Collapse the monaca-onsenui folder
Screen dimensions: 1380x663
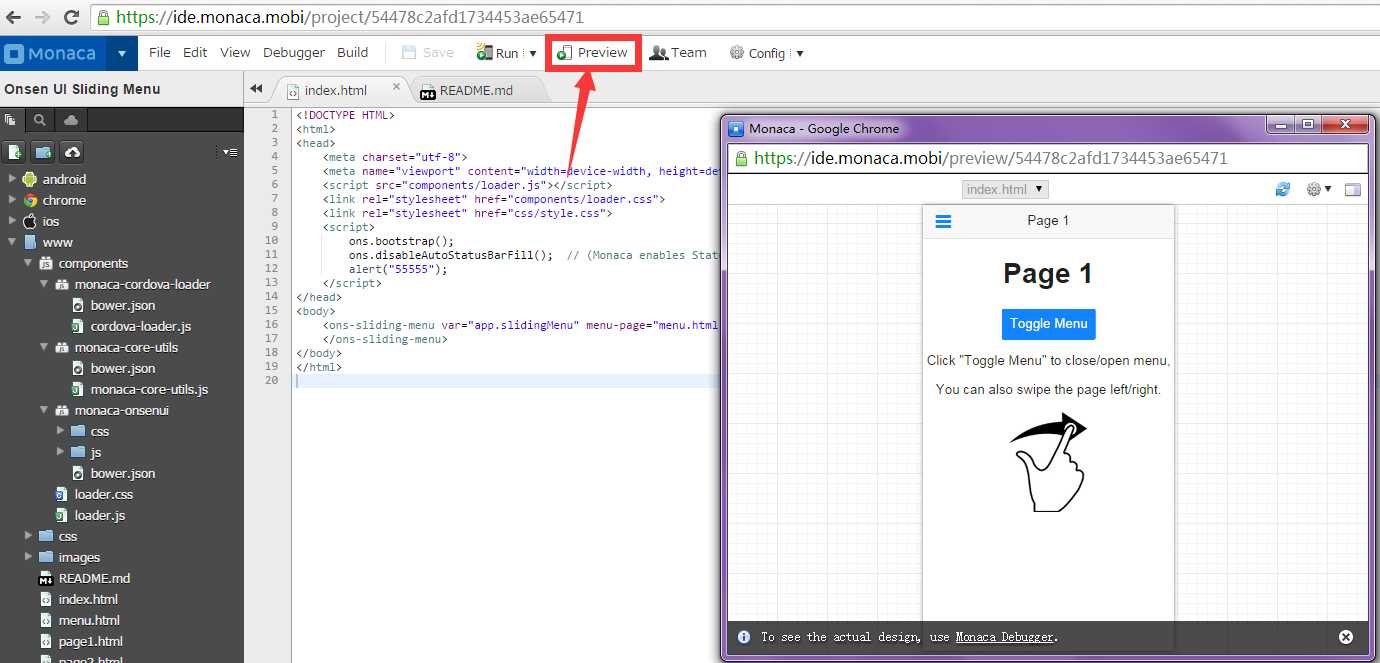click(x=44, y=410)
